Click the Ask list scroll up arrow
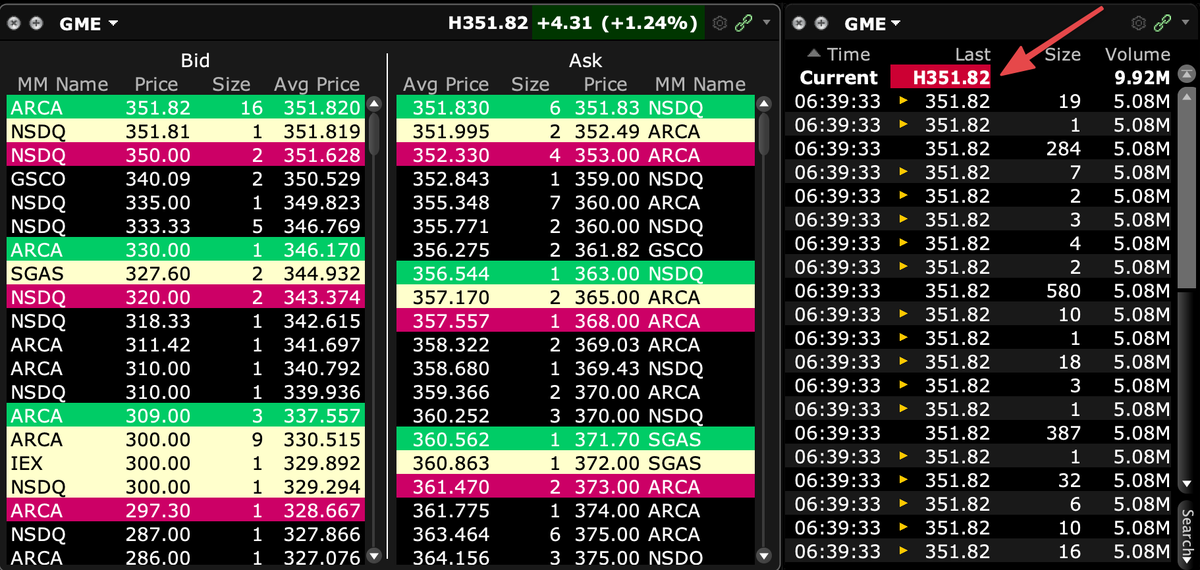 click(x=766, y=103)
